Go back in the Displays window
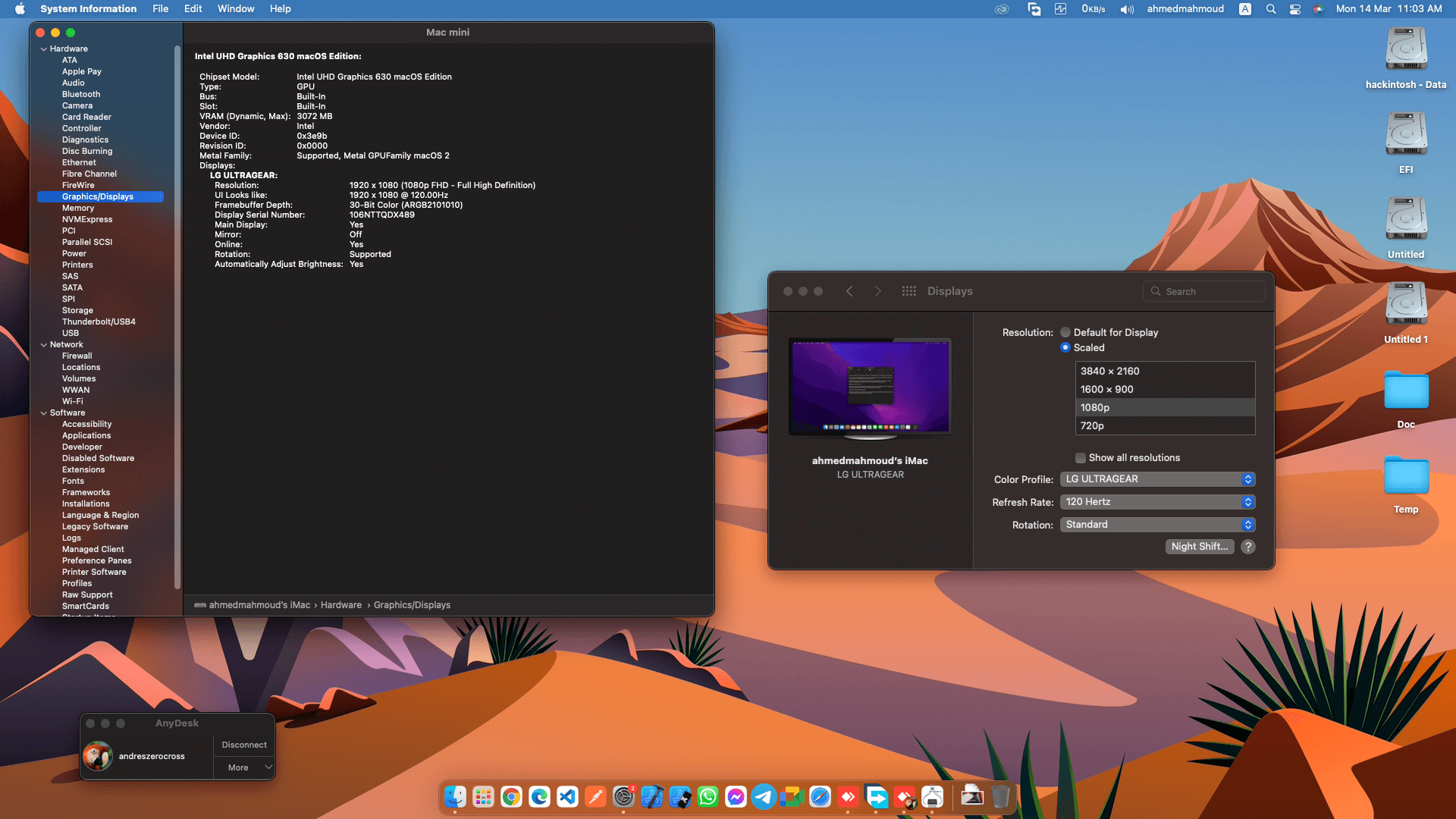1456x819 pixels. [849, 291]
